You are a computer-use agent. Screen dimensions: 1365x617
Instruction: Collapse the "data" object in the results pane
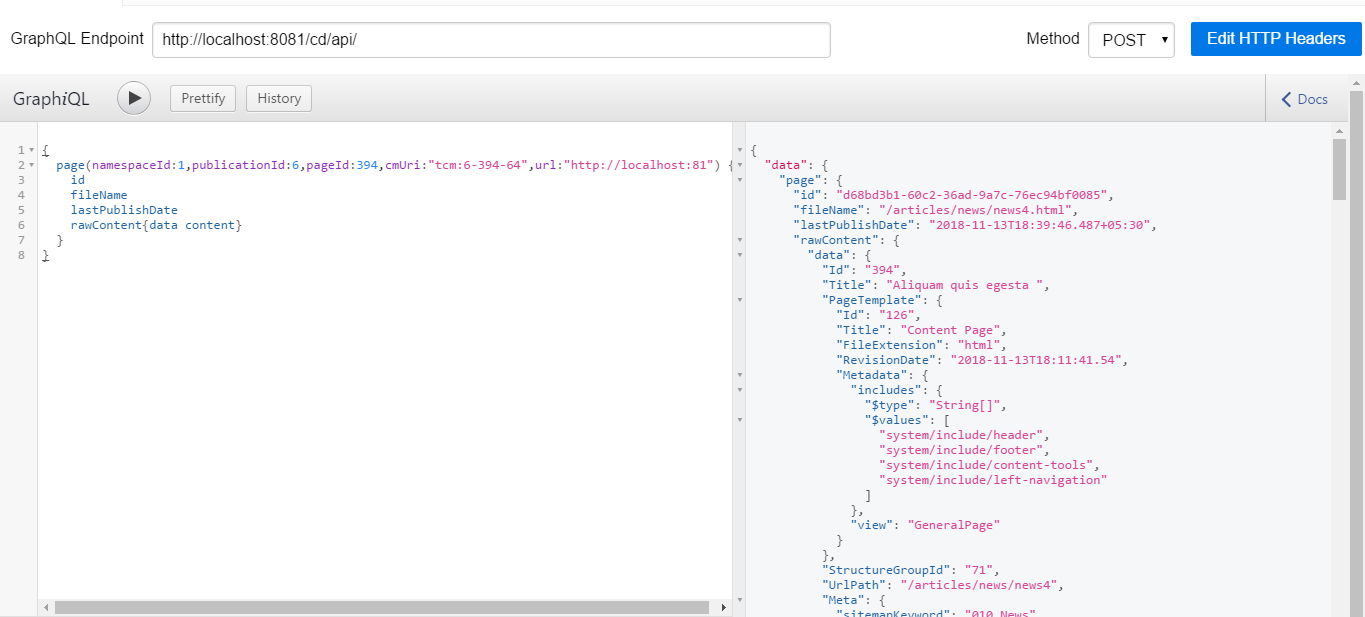pos(738,166)
